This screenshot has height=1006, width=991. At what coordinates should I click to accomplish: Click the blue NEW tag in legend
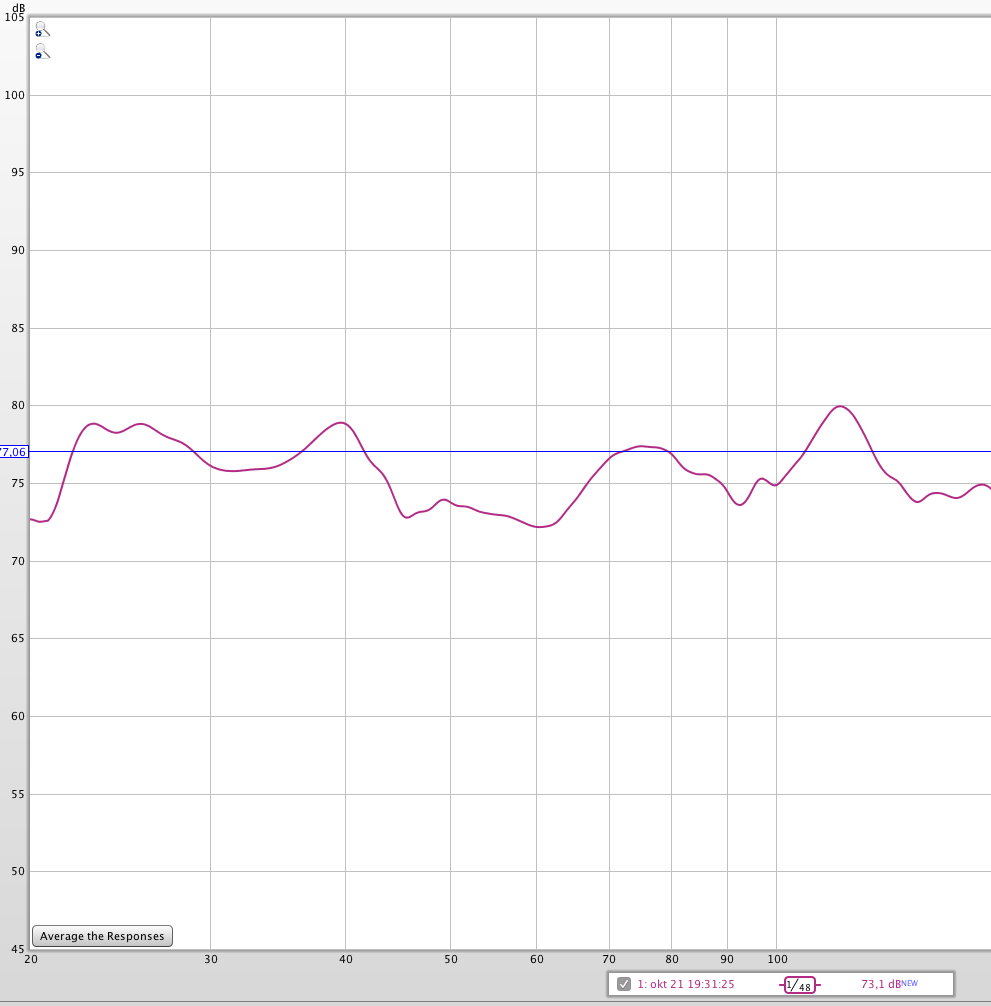(910, 982)
